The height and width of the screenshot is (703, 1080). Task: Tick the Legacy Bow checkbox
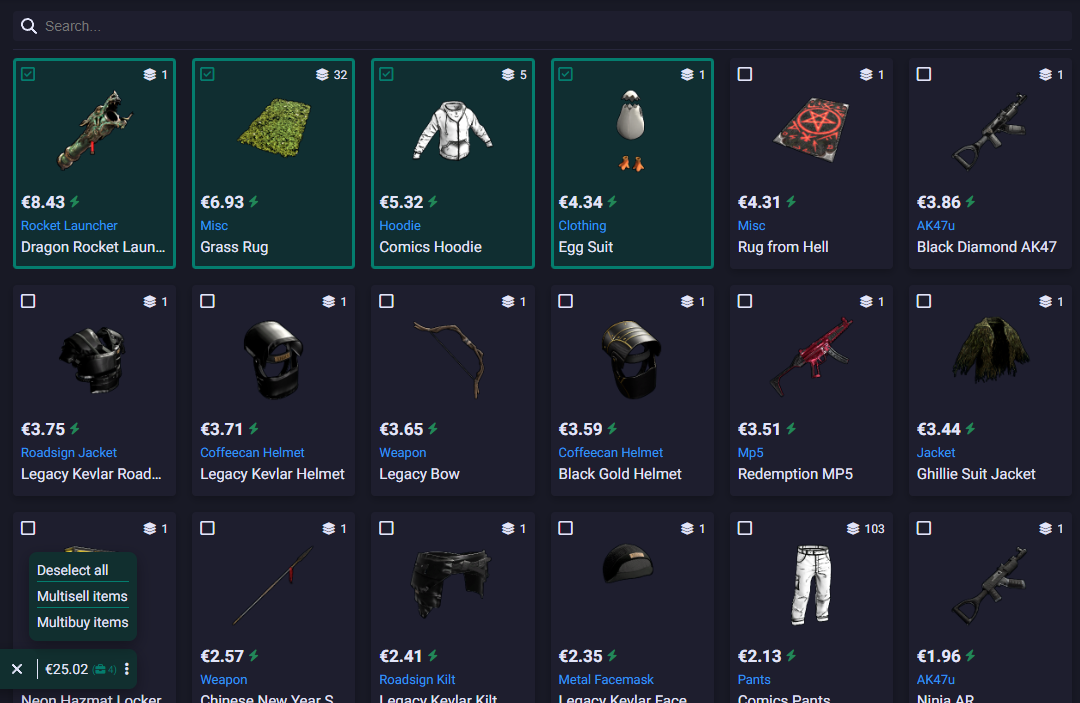tap(386, 301)
